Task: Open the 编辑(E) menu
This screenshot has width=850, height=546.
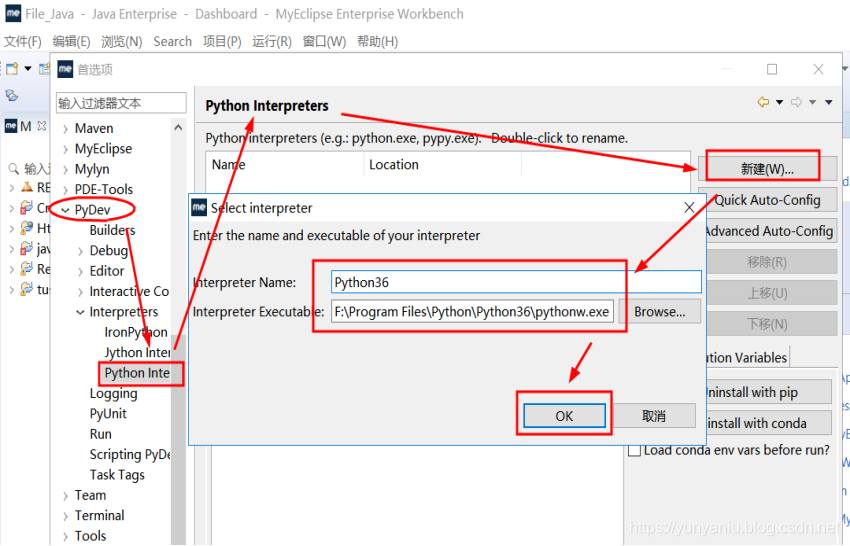Action: click(x=71, y=42)
